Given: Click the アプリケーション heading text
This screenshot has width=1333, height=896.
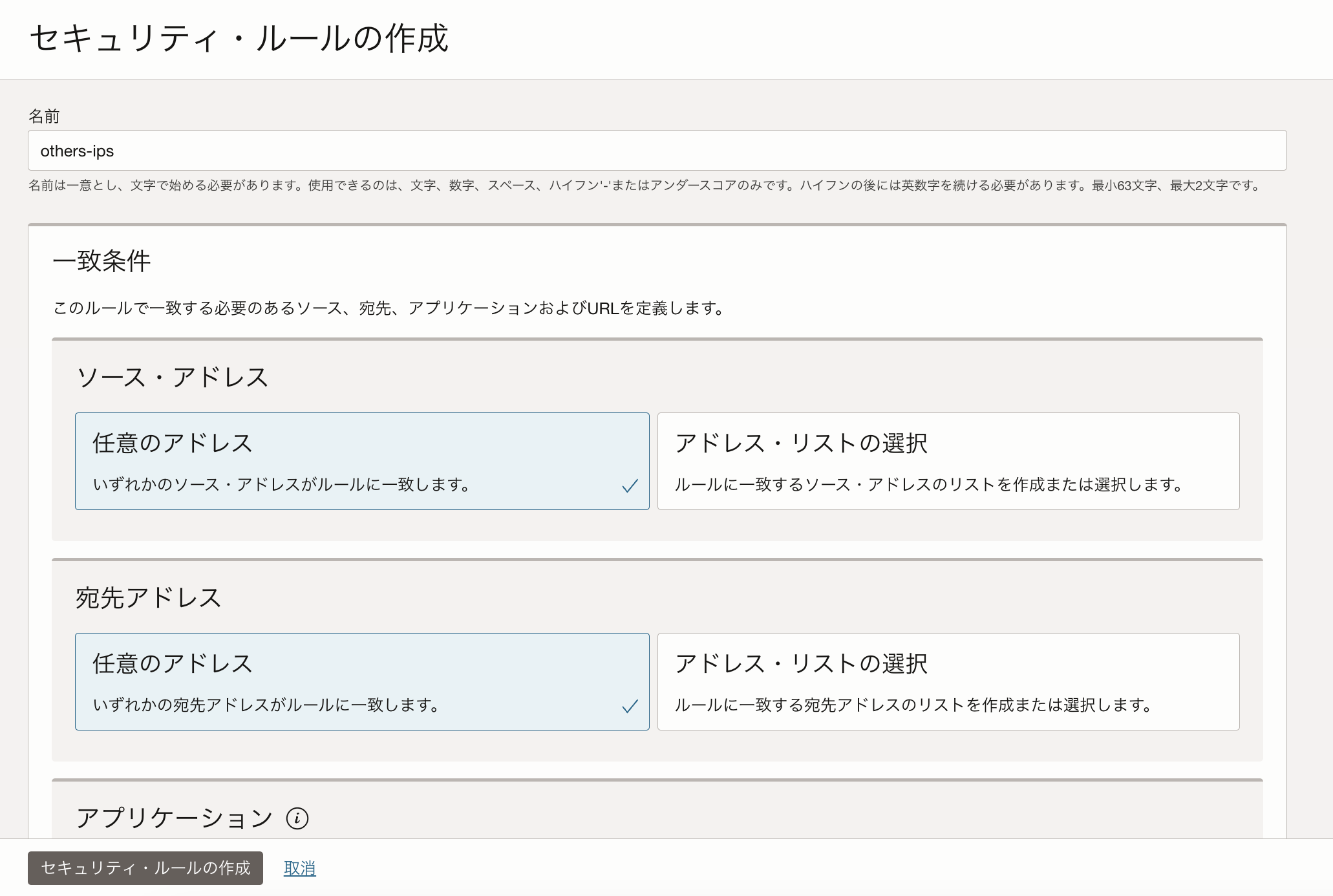Looking at the screenshot, I should 175,818.
